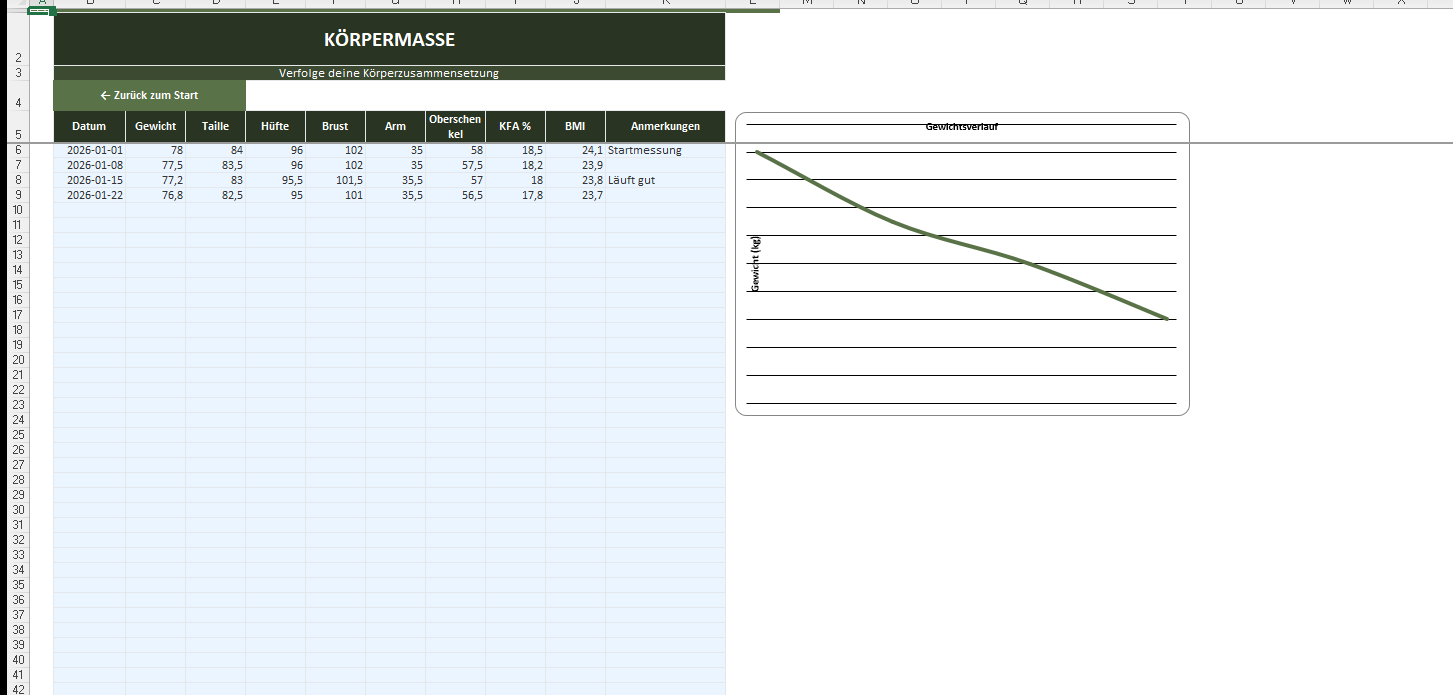Select the BMI value 24,1 cell

coord(576,150)
